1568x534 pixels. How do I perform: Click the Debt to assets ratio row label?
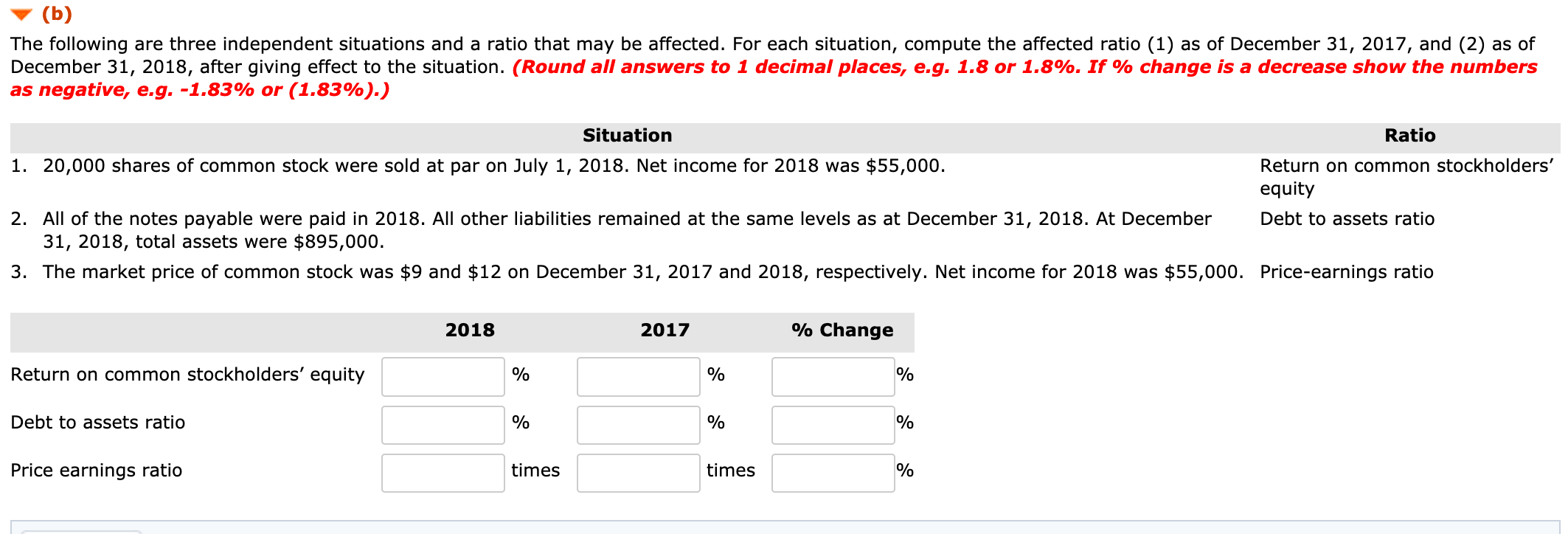(97, 423)
